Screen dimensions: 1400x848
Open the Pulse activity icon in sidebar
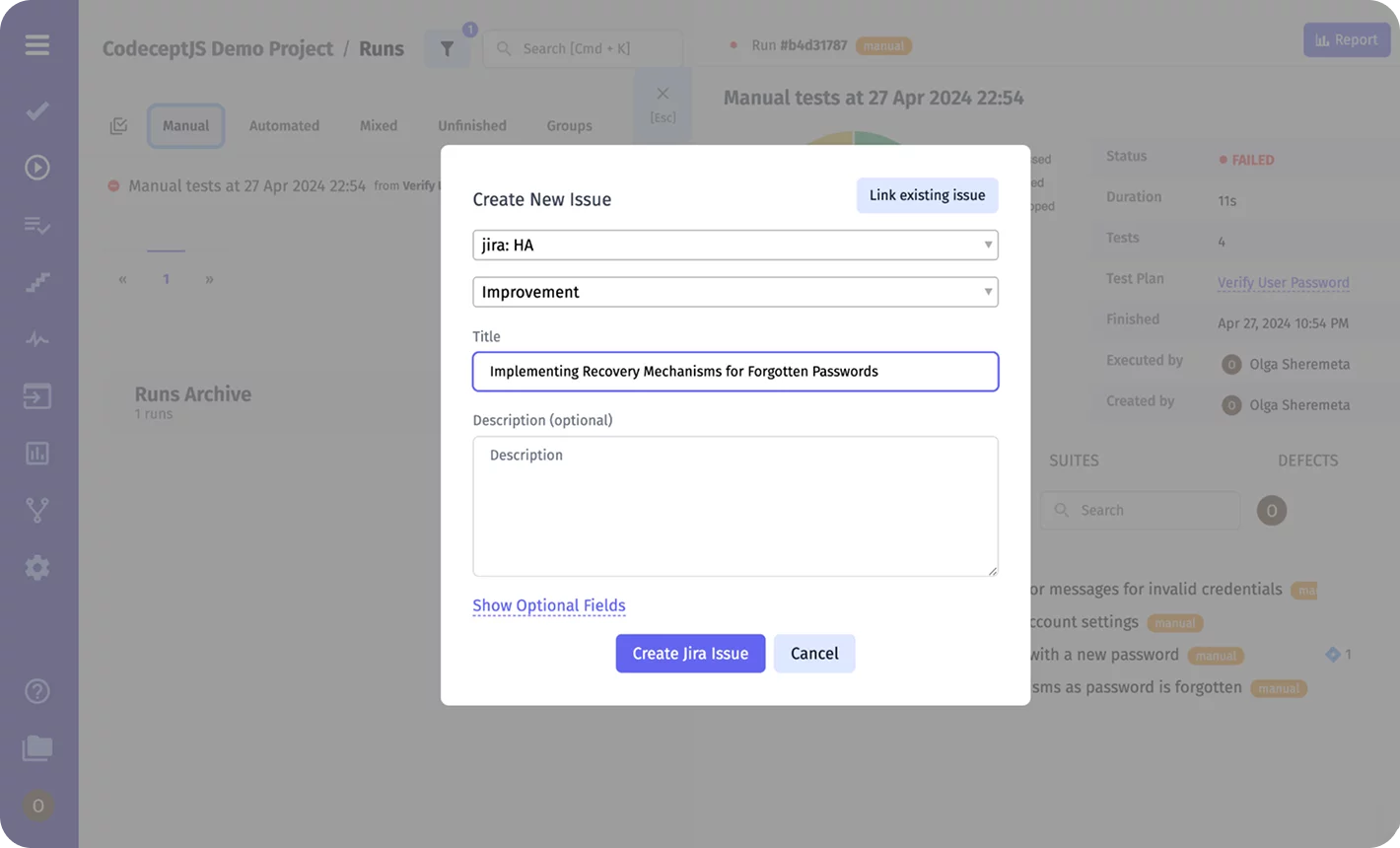coord(37,339)
